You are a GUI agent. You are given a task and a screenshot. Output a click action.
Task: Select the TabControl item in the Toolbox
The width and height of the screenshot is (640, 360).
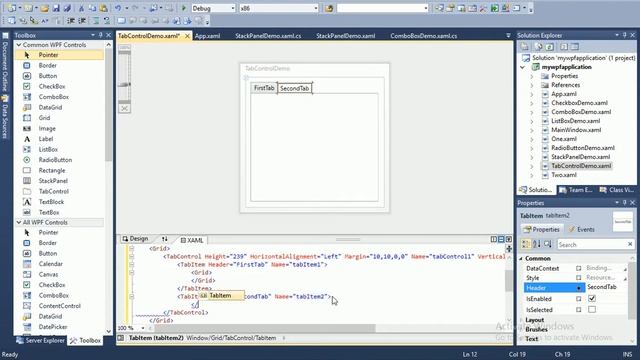pyautogui.click(x=53, y=191)
